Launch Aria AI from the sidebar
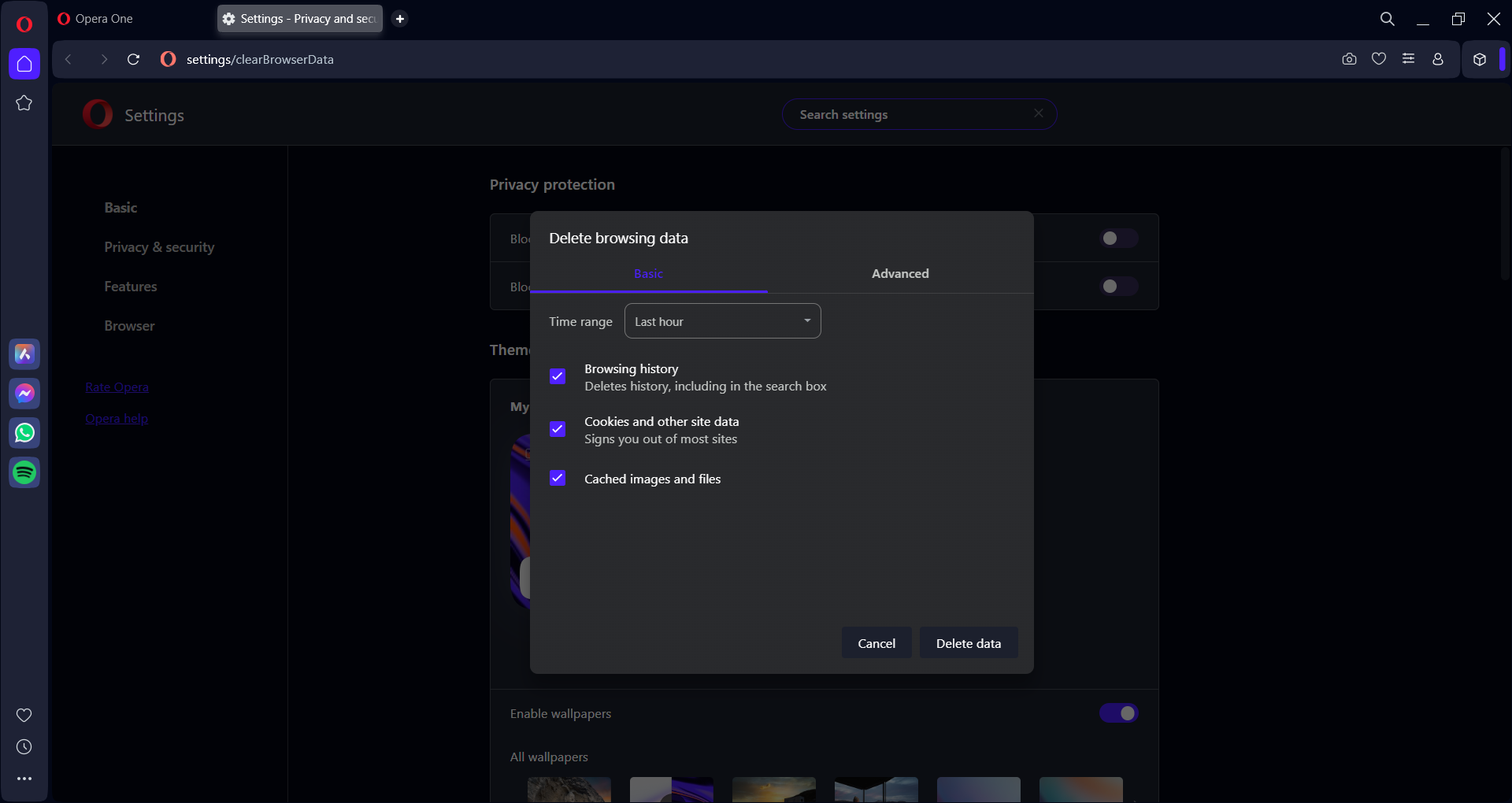The image size is (1512, 803). tap(24, 354)
